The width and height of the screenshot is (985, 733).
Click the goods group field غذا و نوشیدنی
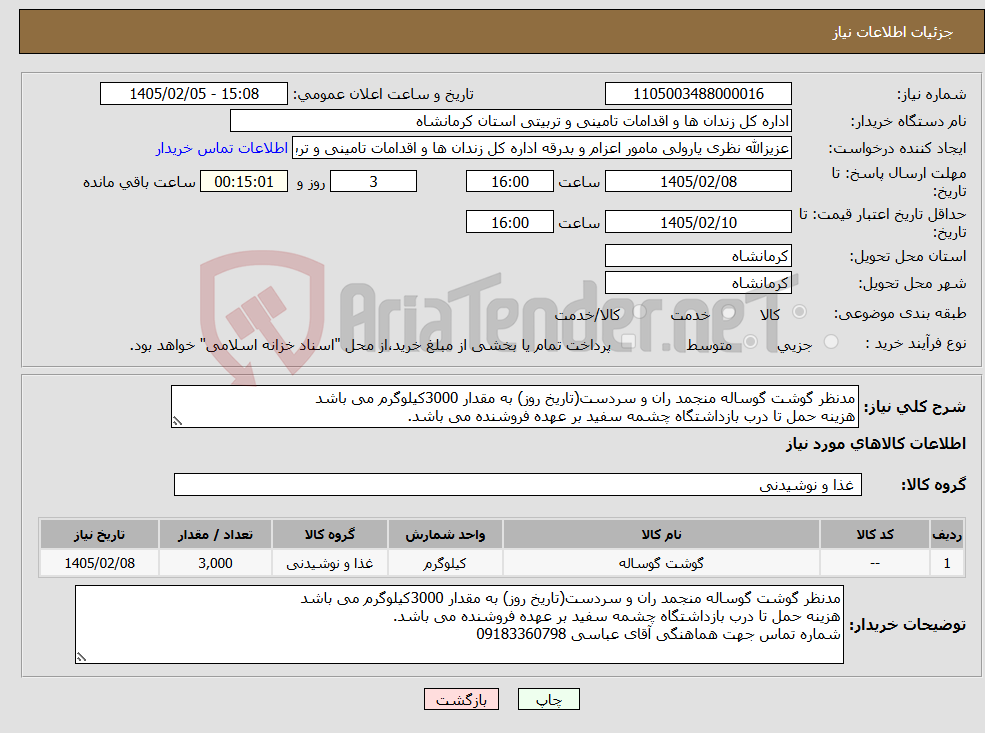[x=518, y=484]
